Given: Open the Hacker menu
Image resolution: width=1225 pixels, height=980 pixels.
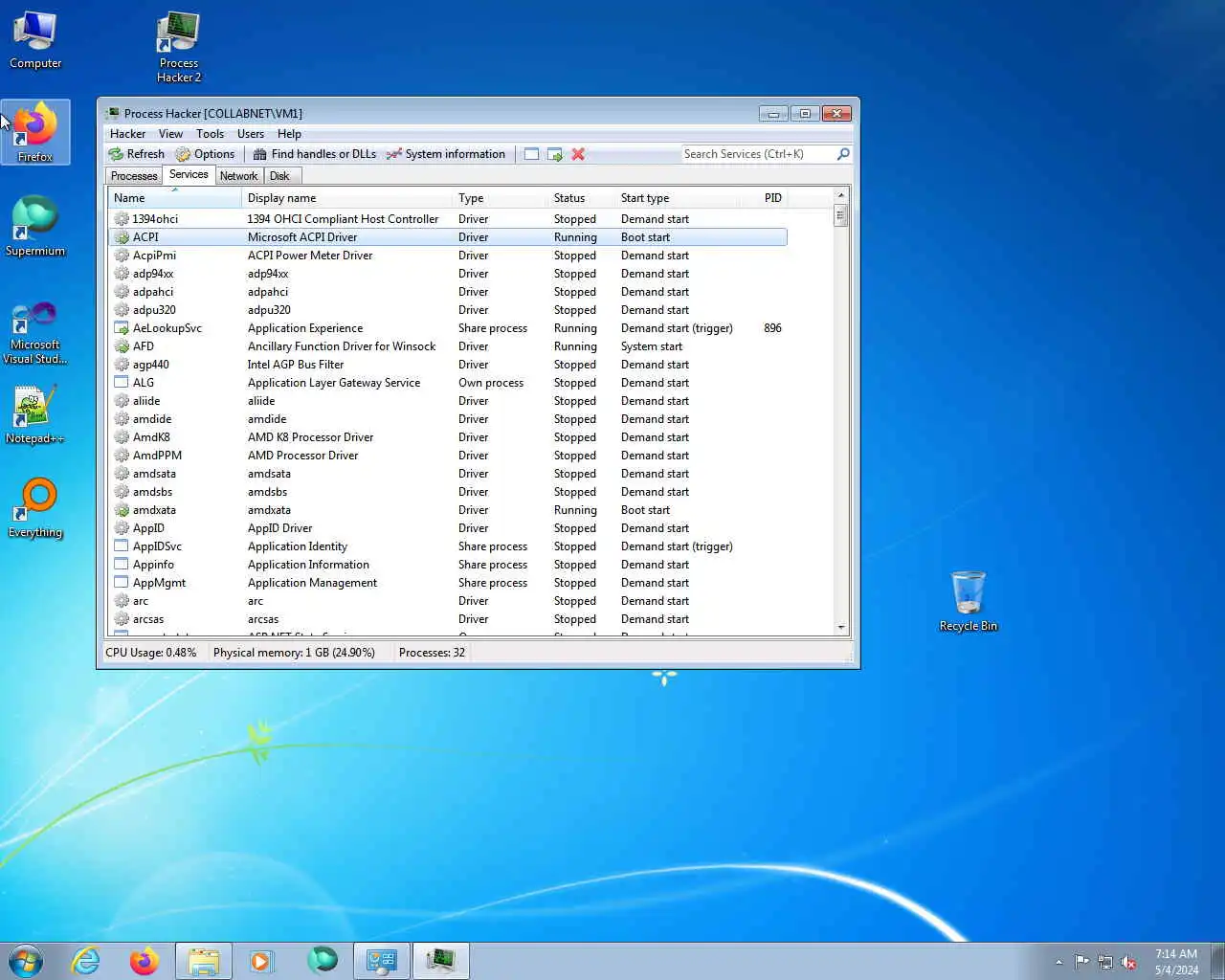Looking at the screenshot, I should coord(127,134).
